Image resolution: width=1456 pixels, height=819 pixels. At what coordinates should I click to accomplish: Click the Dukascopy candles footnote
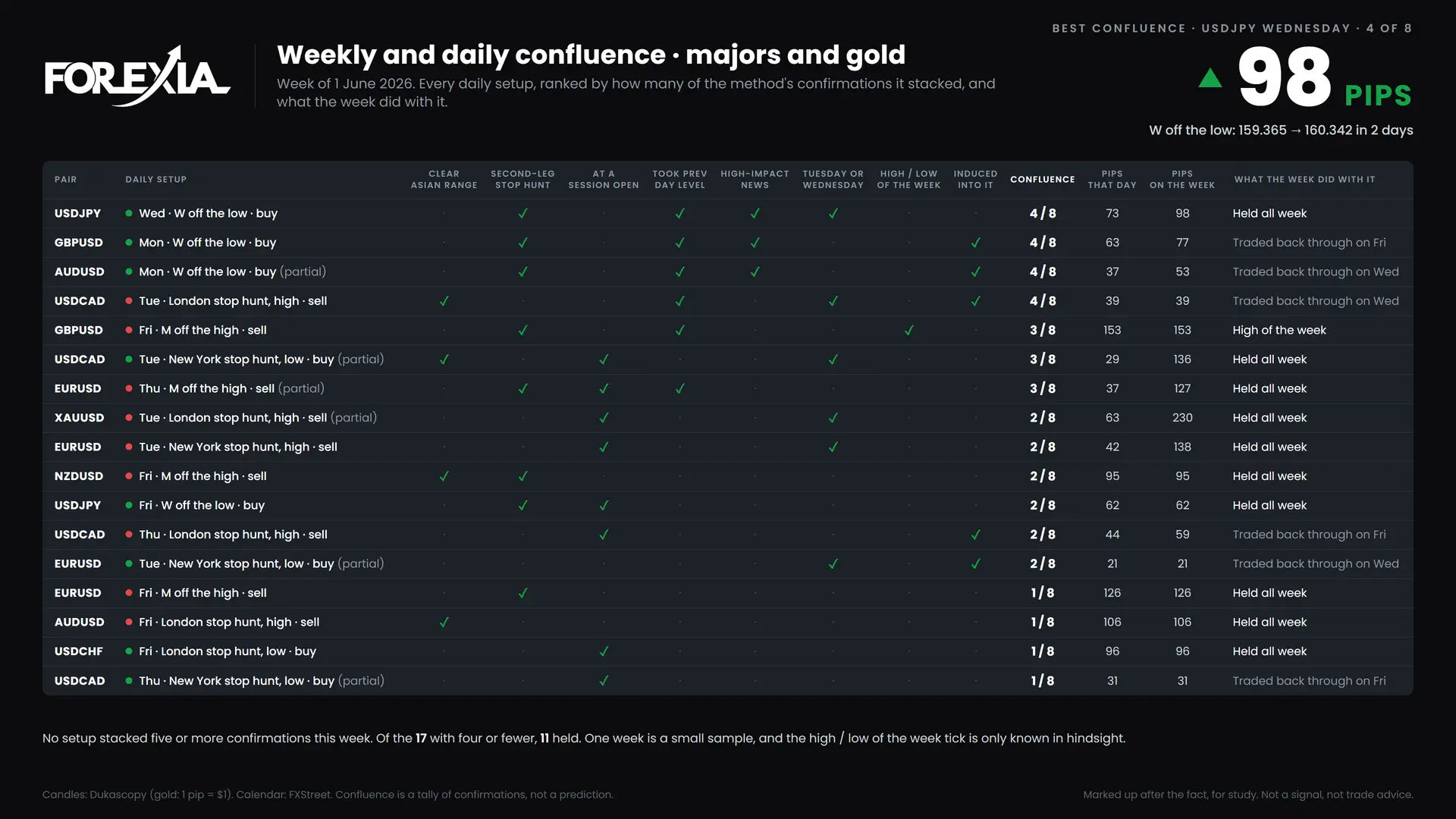coord(328,795)
